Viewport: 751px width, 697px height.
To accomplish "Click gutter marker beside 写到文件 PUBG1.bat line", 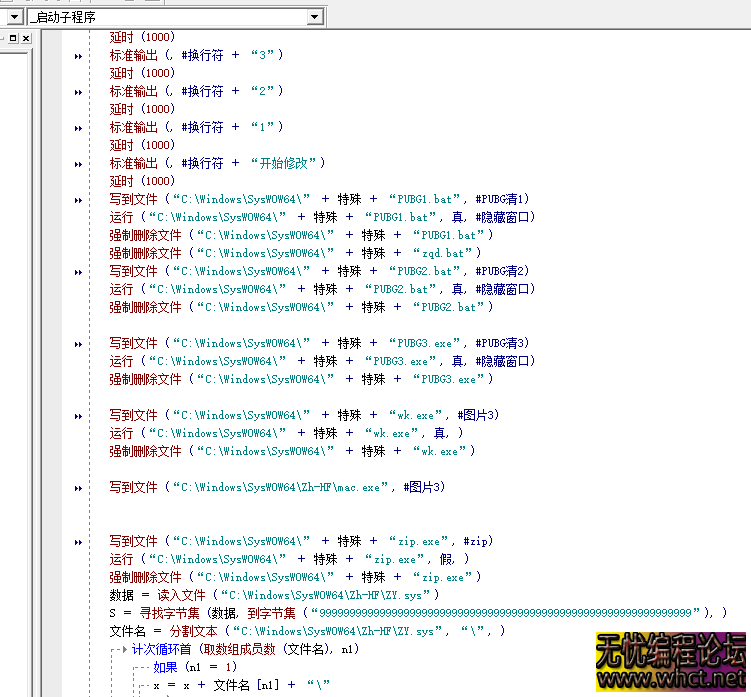I will point(78,200).
